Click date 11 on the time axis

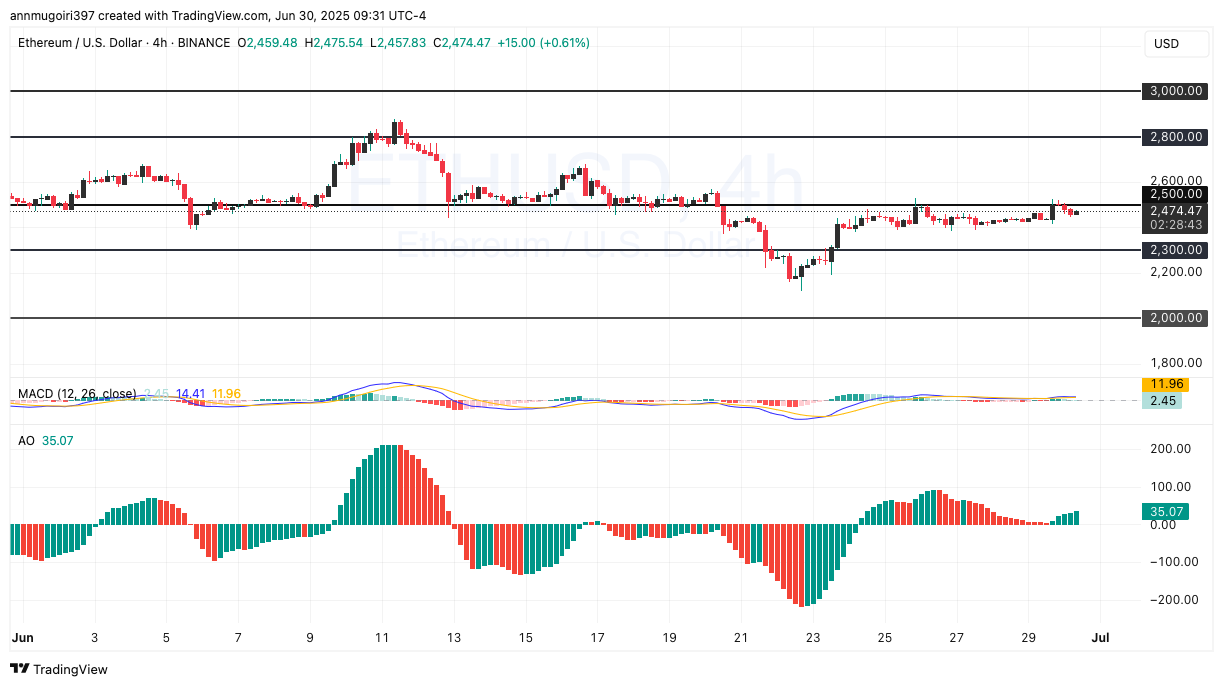click(x=381, y=637)
